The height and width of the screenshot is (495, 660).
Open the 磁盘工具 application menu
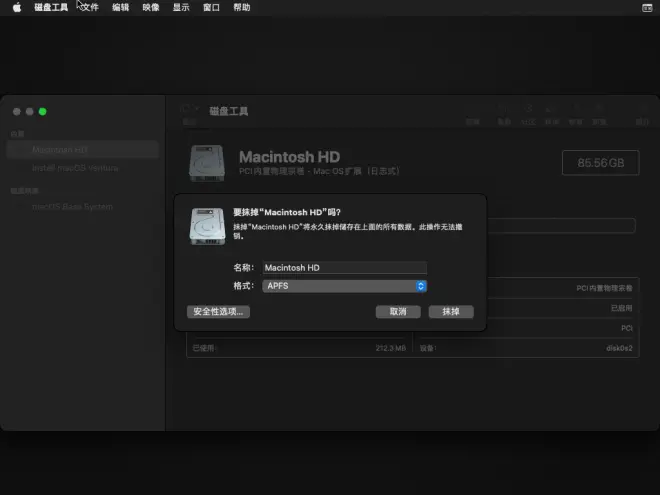tap(51, 7)
